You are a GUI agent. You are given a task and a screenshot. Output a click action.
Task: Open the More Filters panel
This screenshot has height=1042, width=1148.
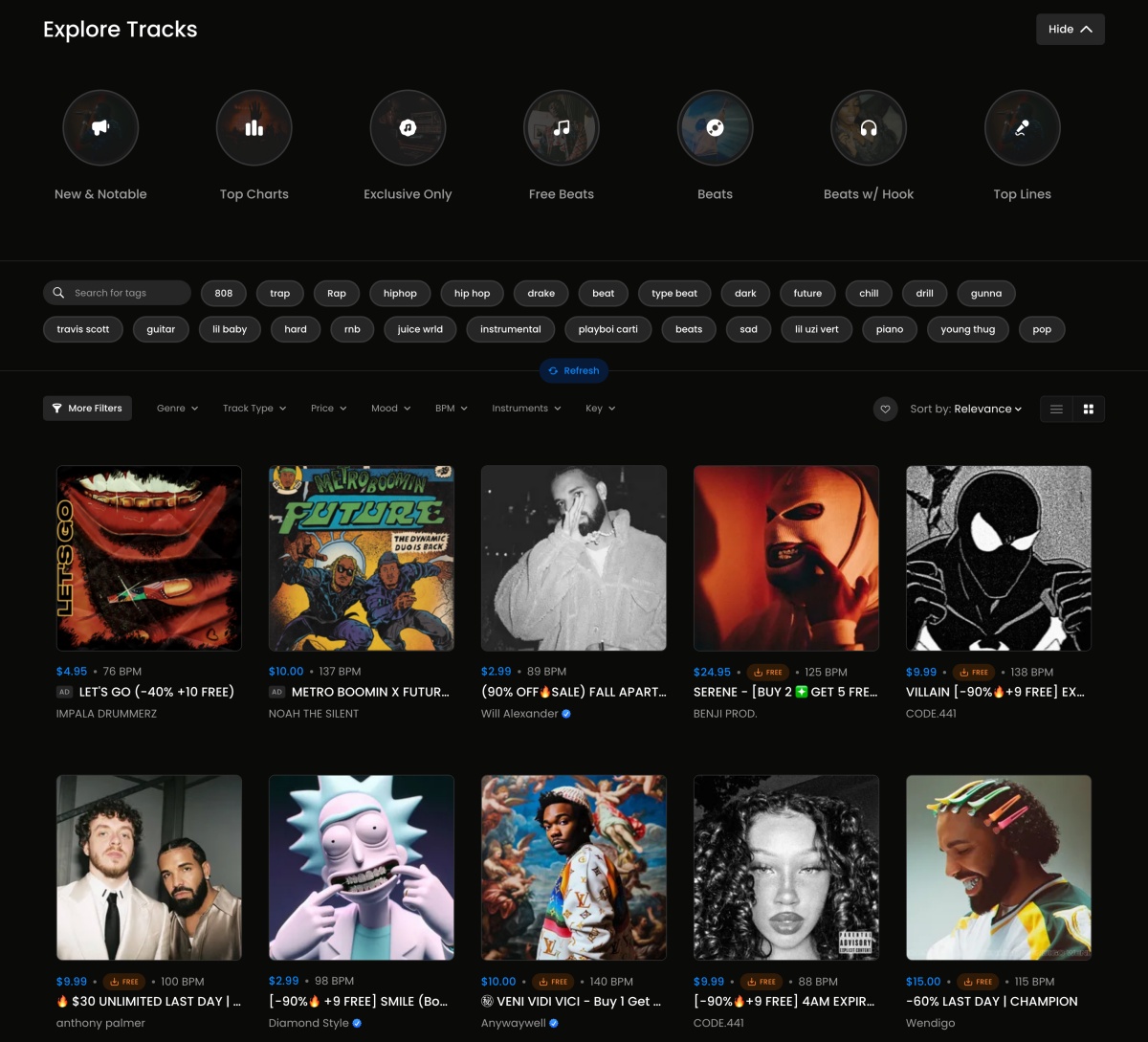pos(88,409)
